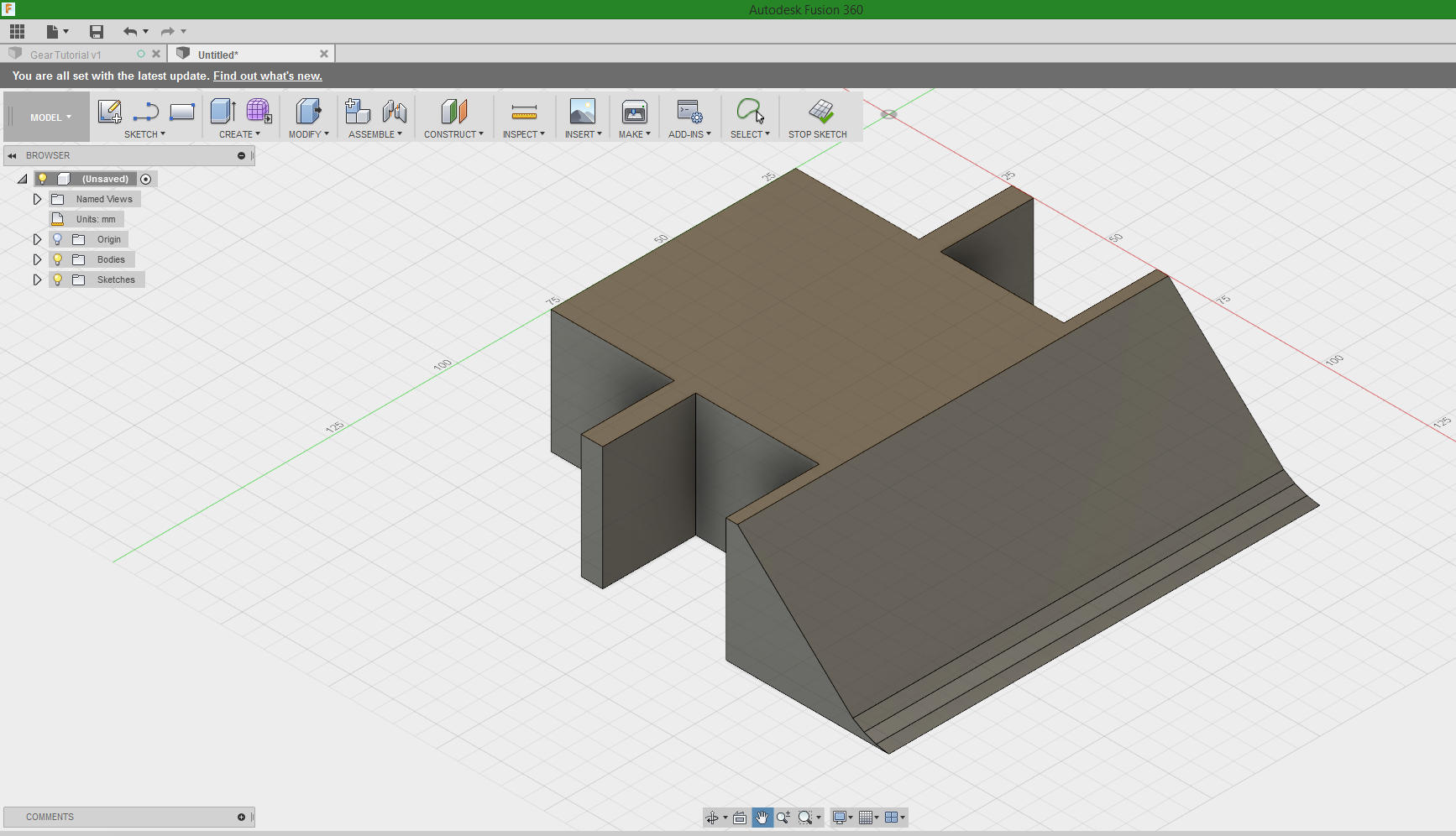Toggle visibility of the Sketches folder
1456x836 pixels.
point(57,280)
